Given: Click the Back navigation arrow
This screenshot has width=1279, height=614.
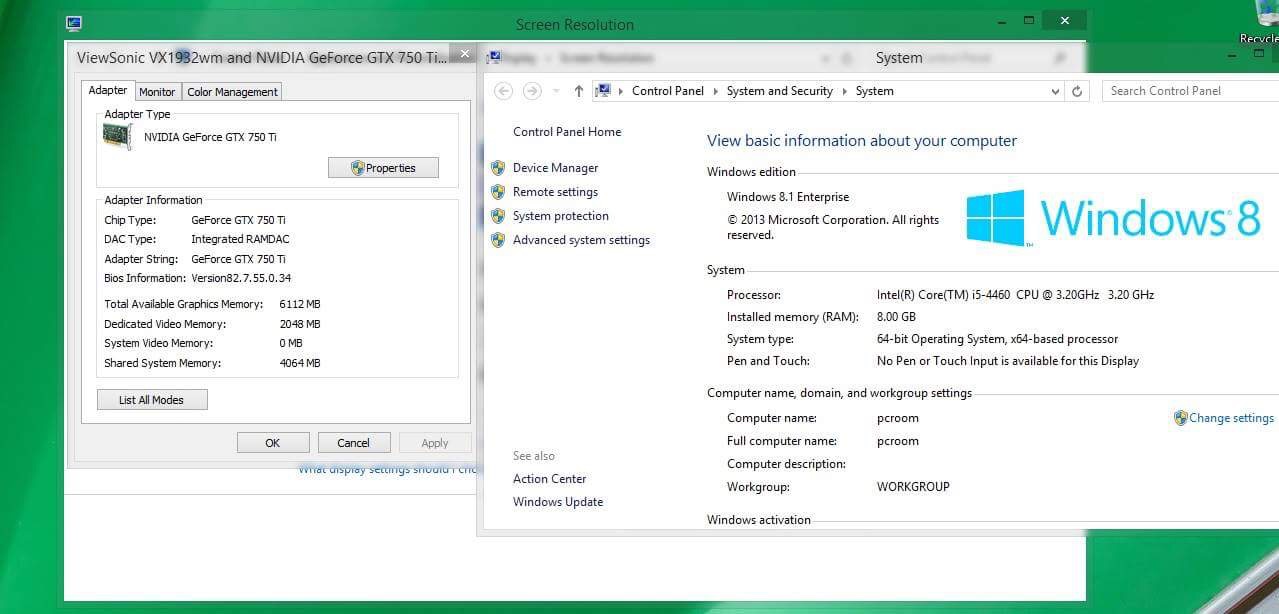Looking at the screenshot, I should pyautogui.click(x=504, y=91).
